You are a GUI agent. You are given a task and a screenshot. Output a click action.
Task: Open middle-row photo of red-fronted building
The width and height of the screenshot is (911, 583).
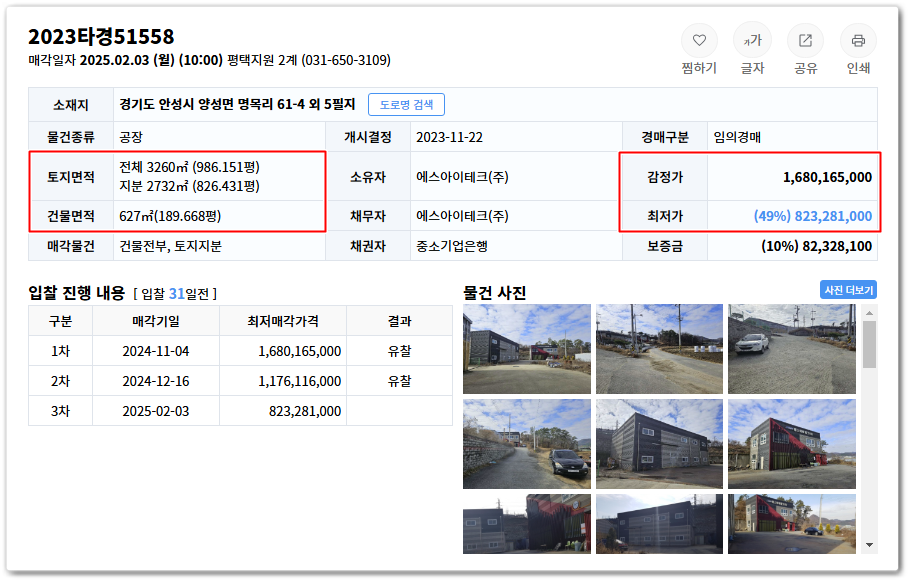click(791, 444)
